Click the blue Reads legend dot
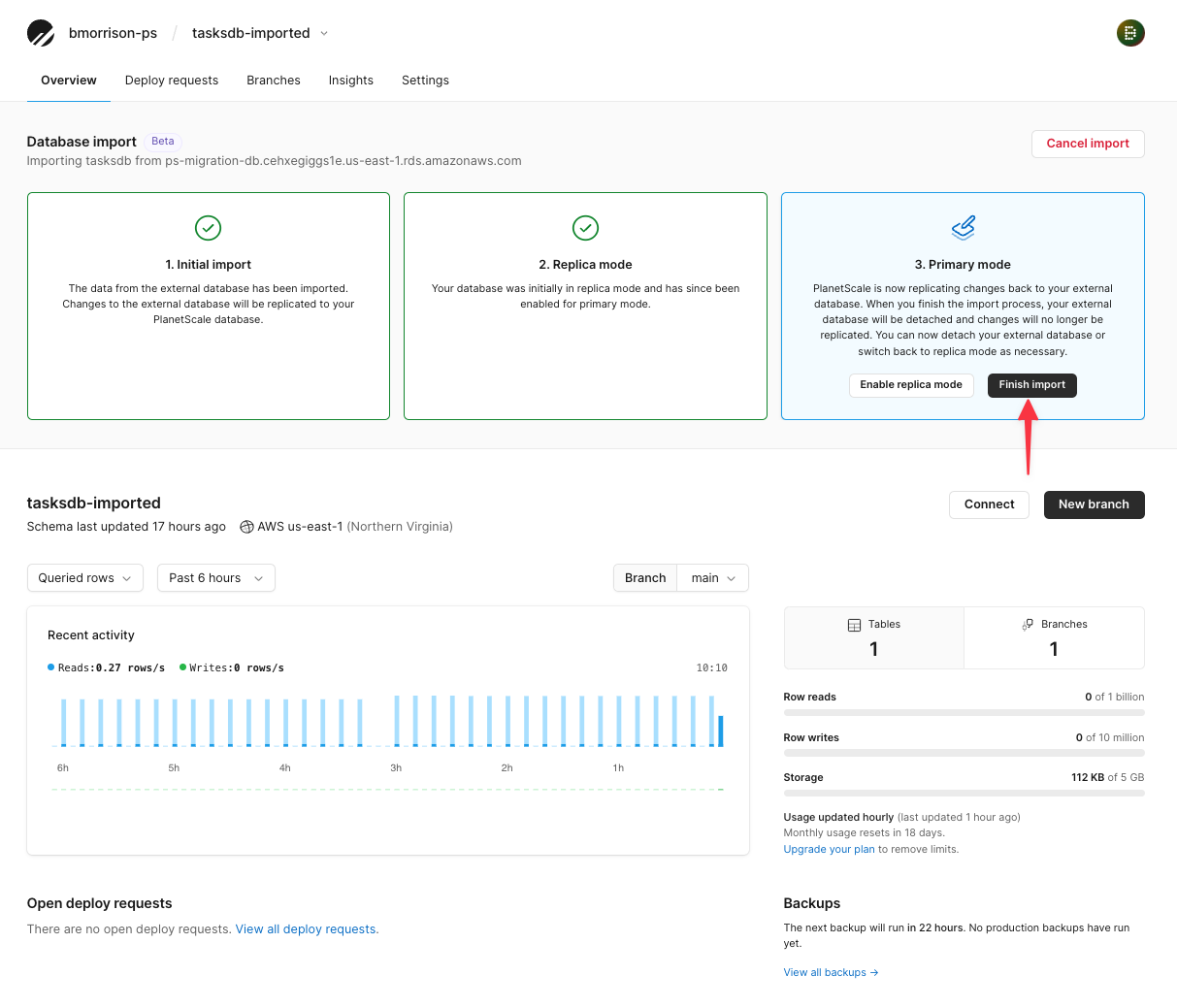Image resolution: width=1177 pixels, height=1008 pixels. coord(51,667)
